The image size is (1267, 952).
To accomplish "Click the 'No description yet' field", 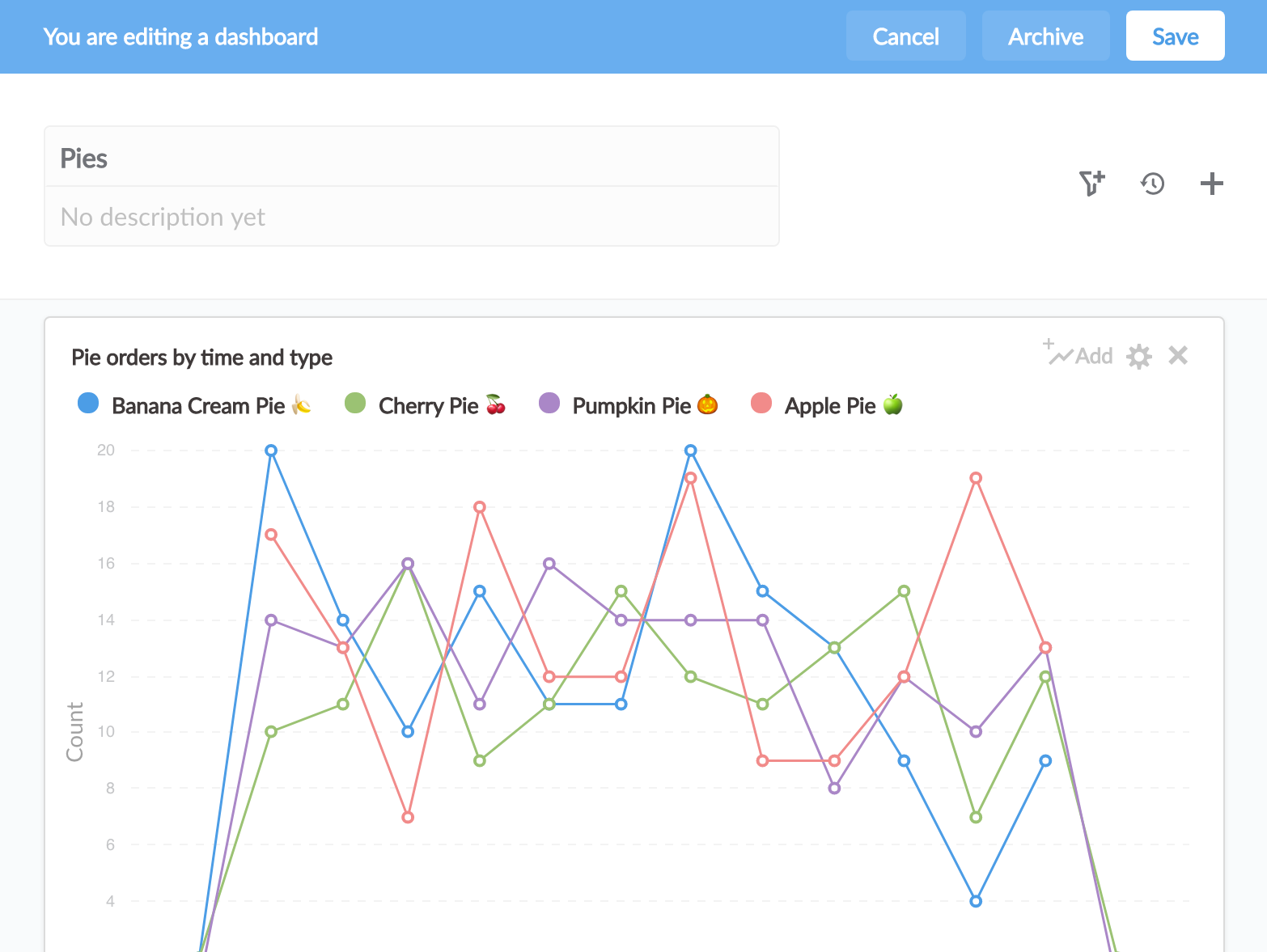I will 162,217.
